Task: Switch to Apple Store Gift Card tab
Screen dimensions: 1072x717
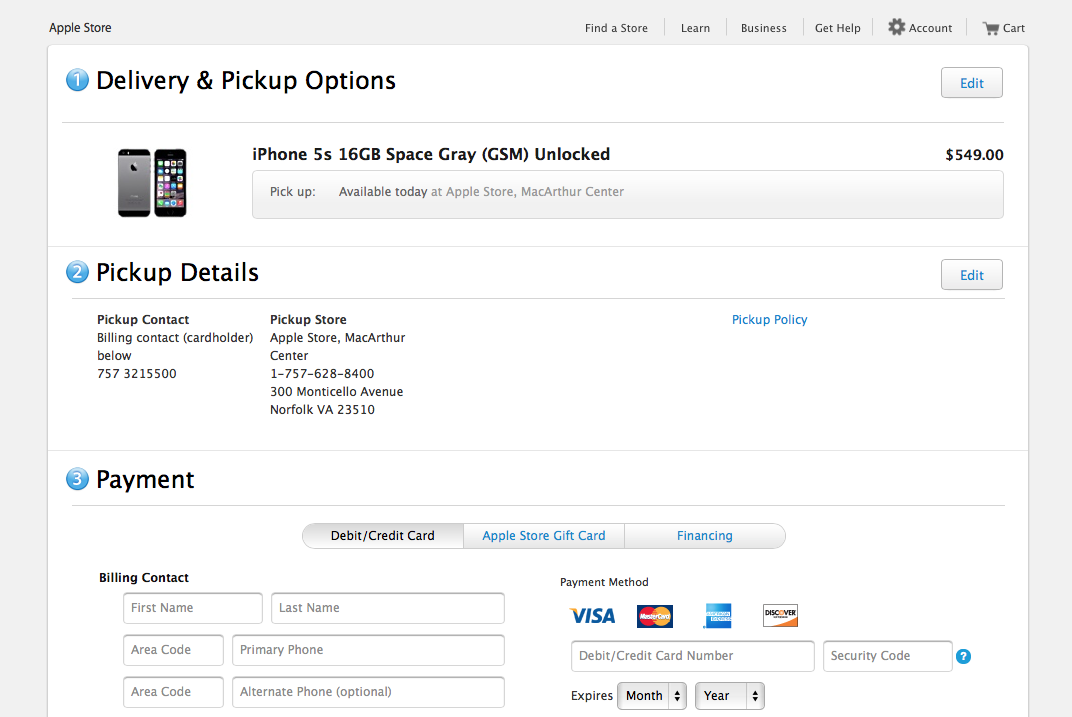Action: click(x=544, y=536)
